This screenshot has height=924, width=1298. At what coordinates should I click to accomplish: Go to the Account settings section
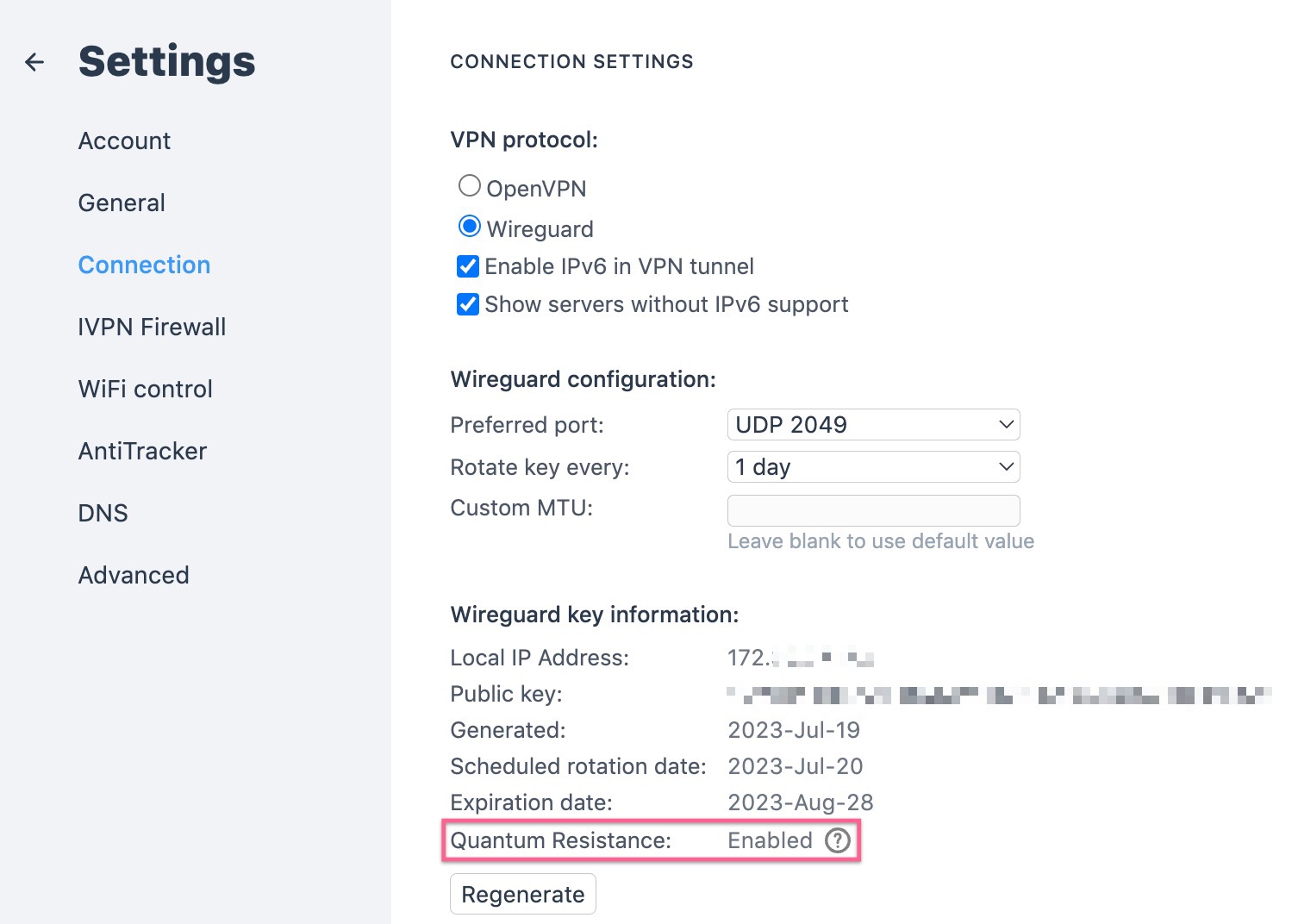pos(124,140)
